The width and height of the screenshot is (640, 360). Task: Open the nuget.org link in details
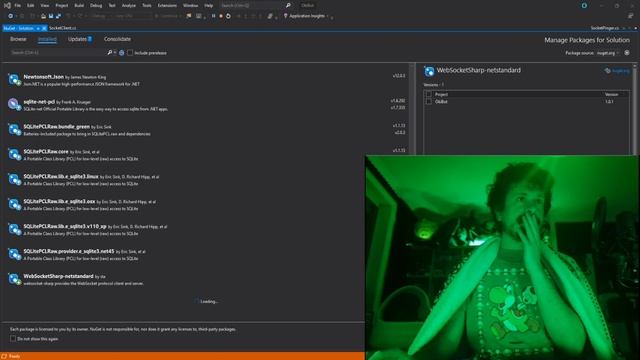(x=620, y=71)
